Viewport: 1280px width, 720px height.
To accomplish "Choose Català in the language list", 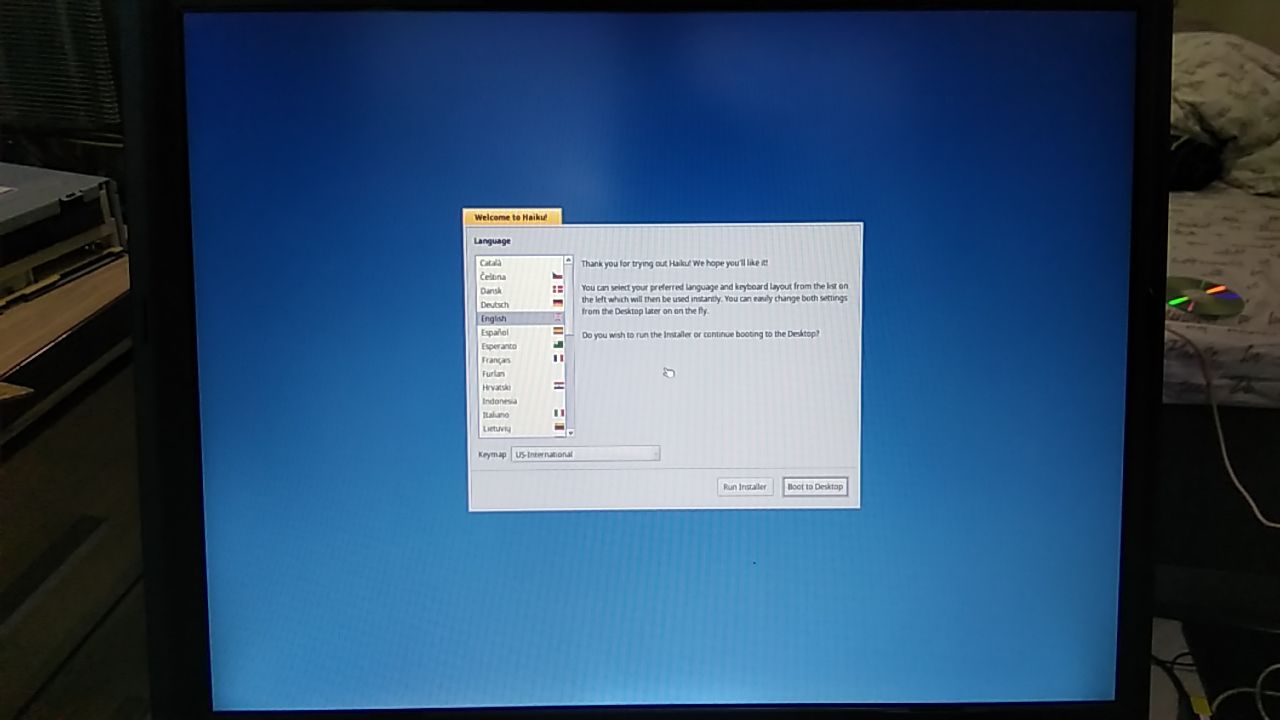I will point(521,263).
